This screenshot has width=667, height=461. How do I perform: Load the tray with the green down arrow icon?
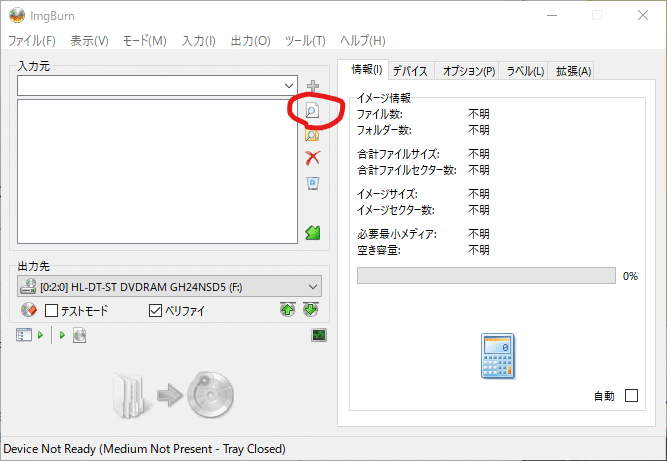311,310
